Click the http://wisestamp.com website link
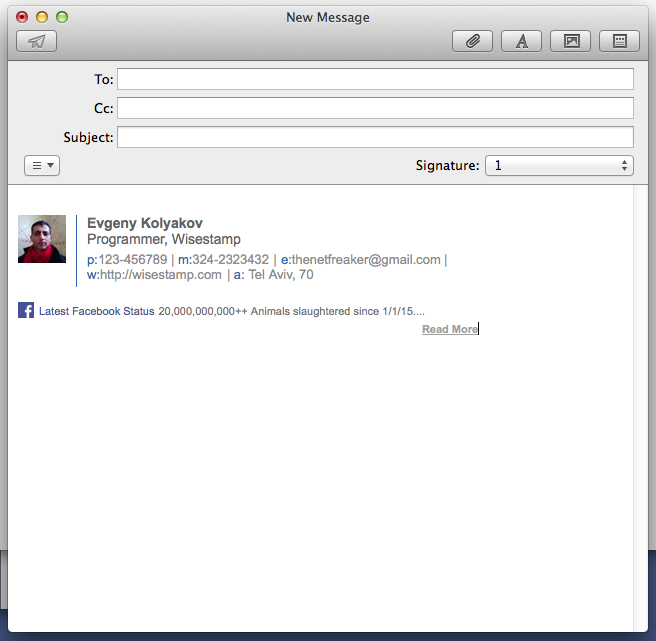Image resolution: width=656 pixels, height=641 pixels. click(x=161, y=275)
